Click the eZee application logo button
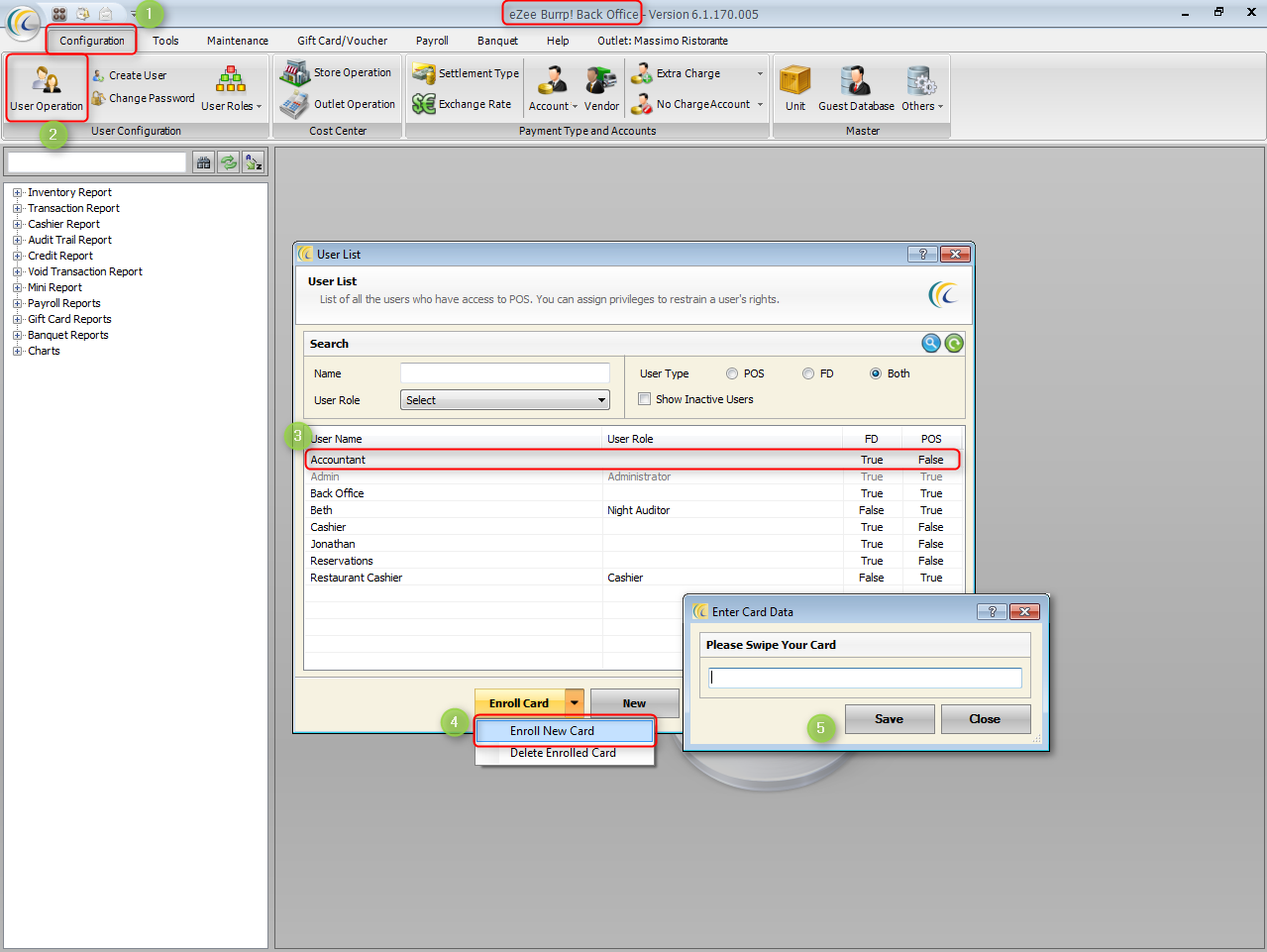The image size is (1267, 952). click(24, 22)
